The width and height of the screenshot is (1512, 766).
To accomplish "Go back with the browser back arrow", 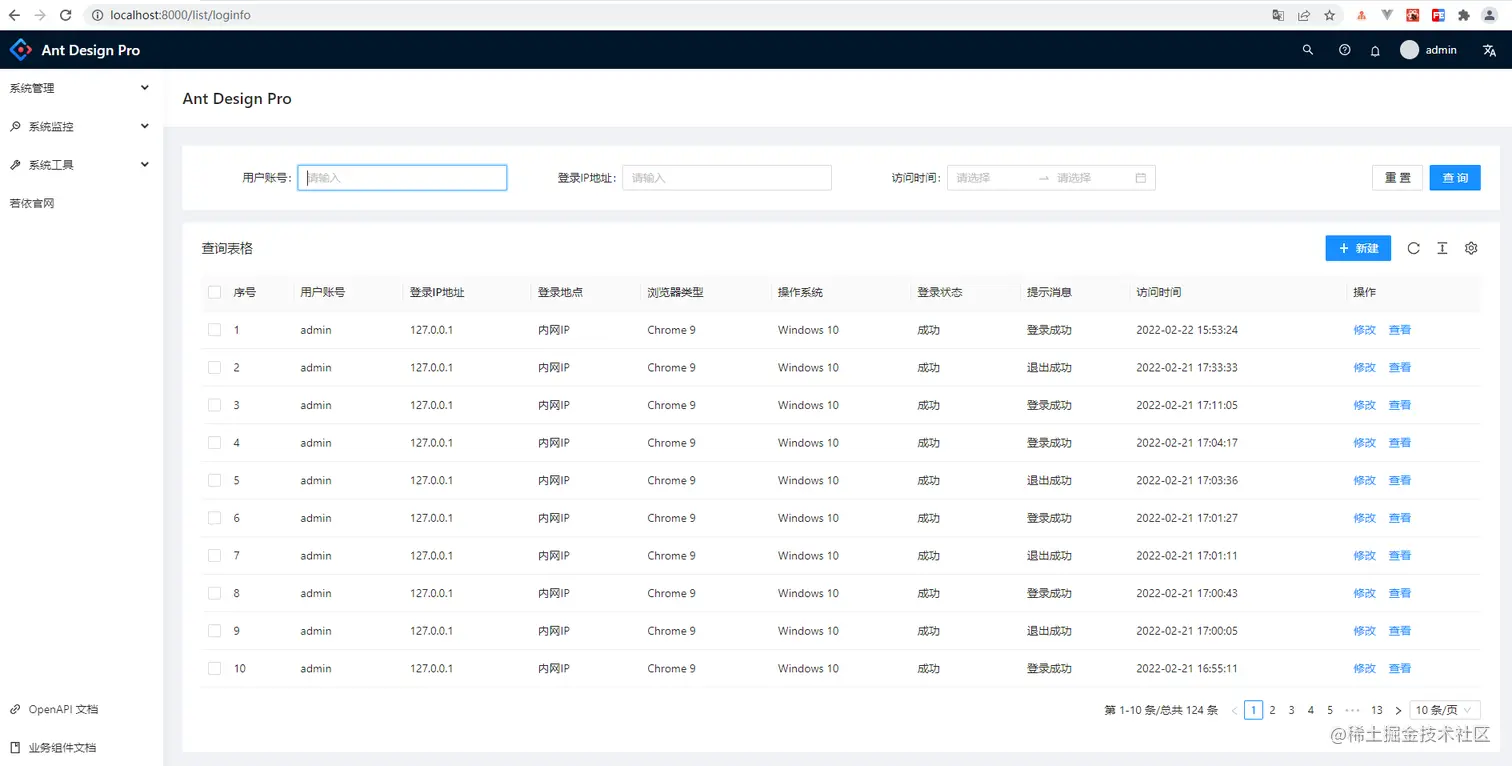I will [x=14, y=15].
